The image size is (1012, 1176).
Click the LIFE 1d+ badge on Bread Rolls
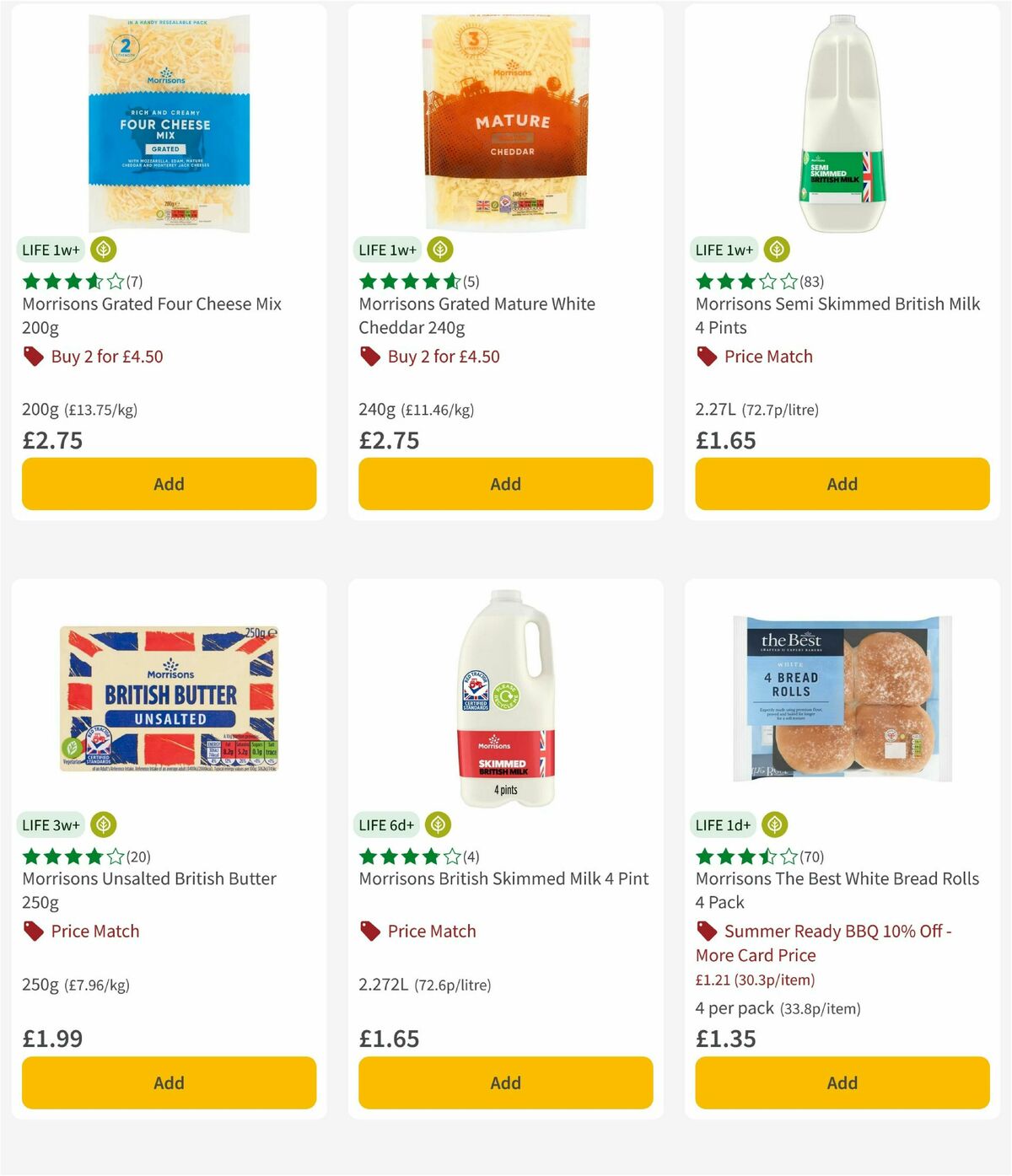723,824
